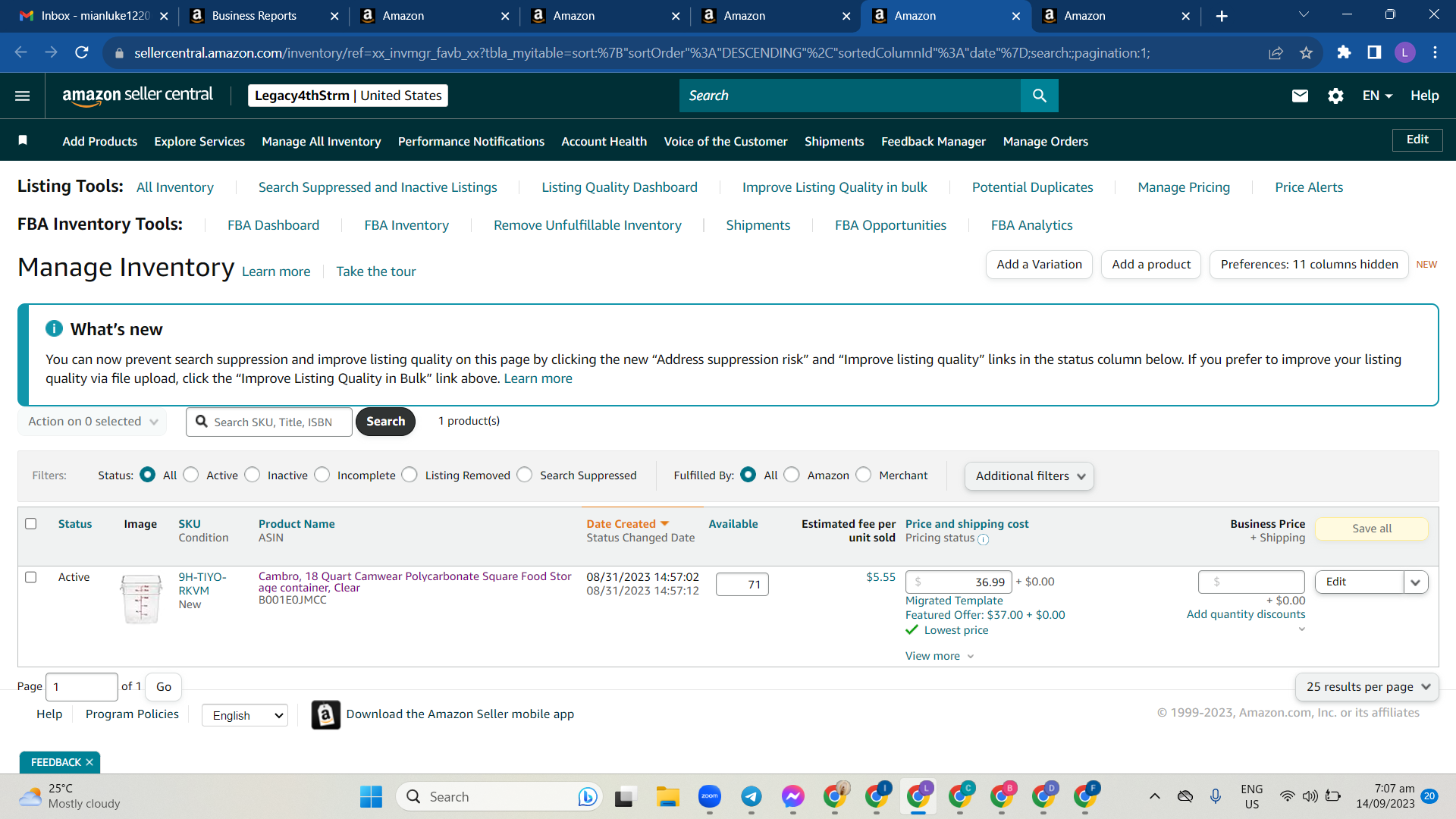
Task: Click the Amazon Seller mobile app icon
Action: tap(326, 714)
